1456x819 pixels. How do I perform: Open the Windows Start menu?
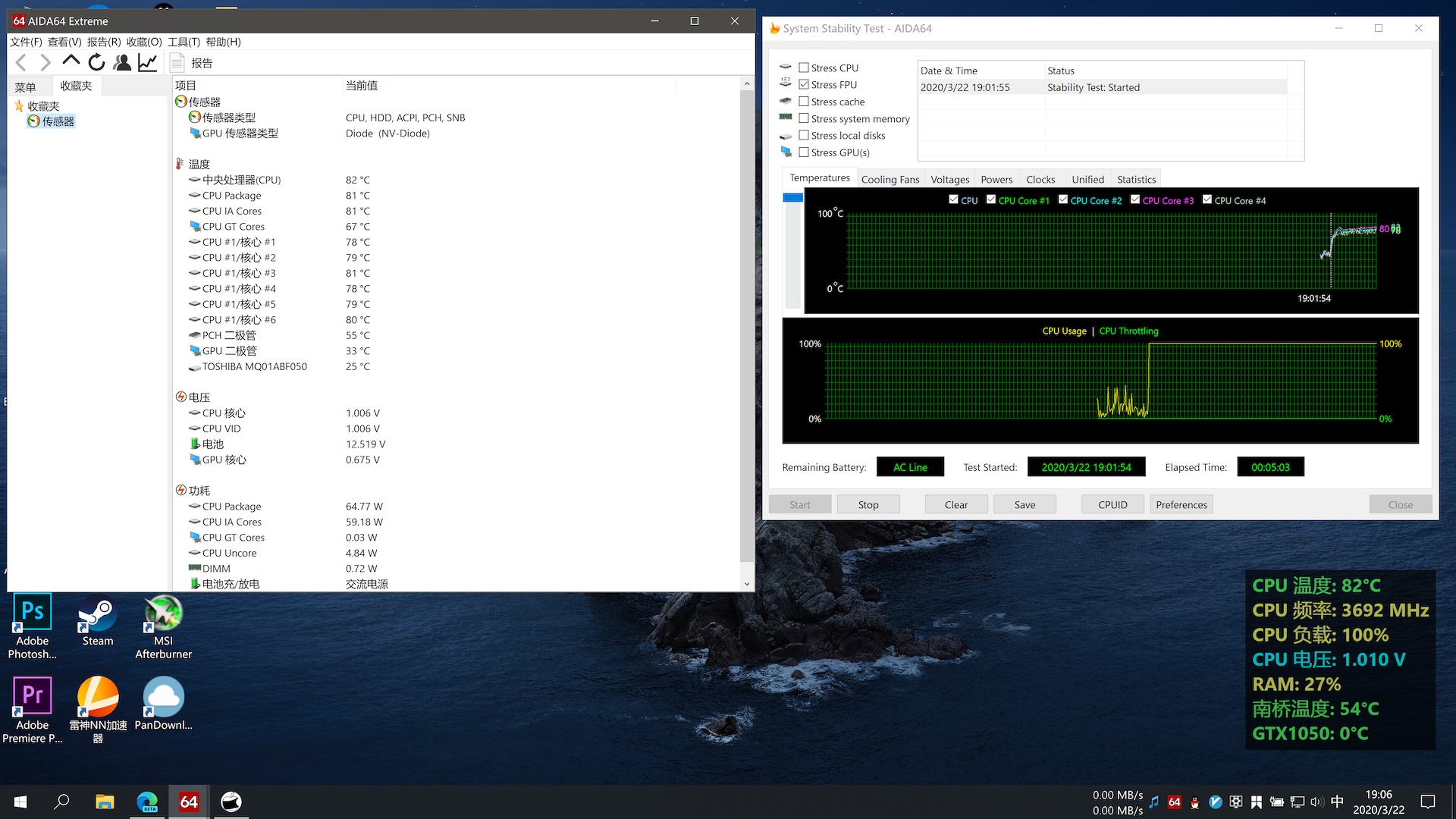click(x=20, y=802)
